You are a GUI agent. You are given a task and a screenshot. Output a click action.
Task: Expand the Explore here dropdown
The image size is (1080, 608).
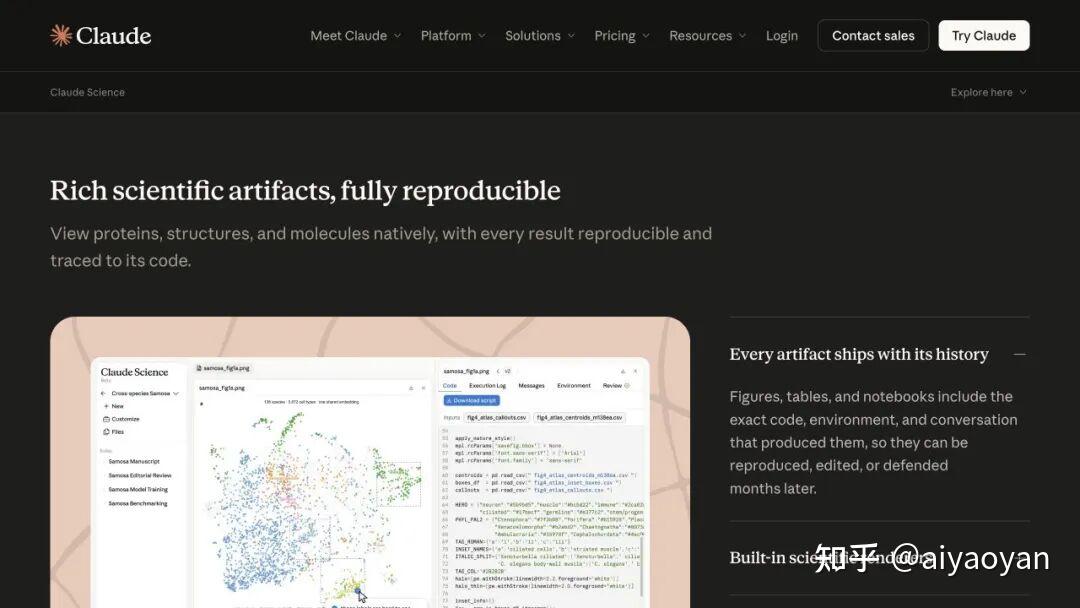coord(988,92)
